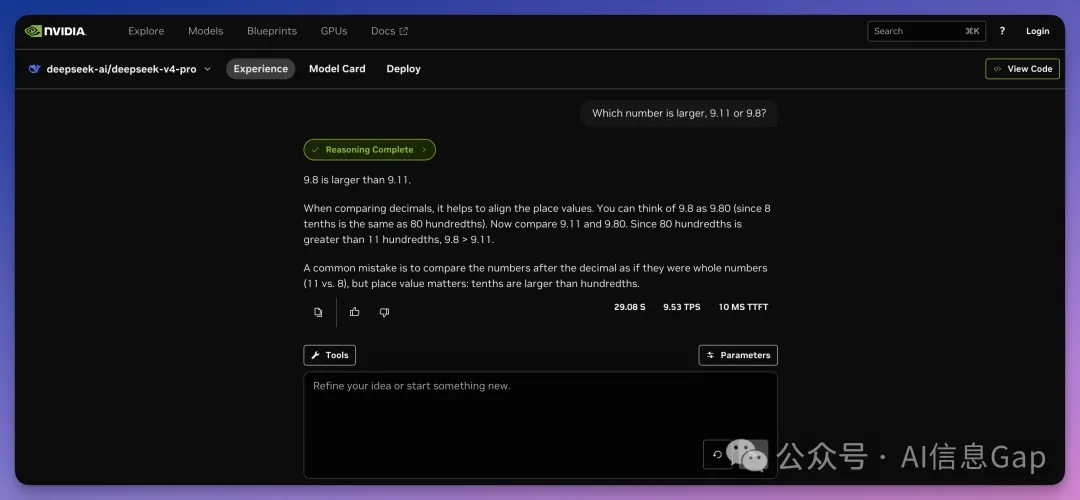This screenshot has height=500, width=1080.
Task: Open the Tools button
Action: click(329, 355)
